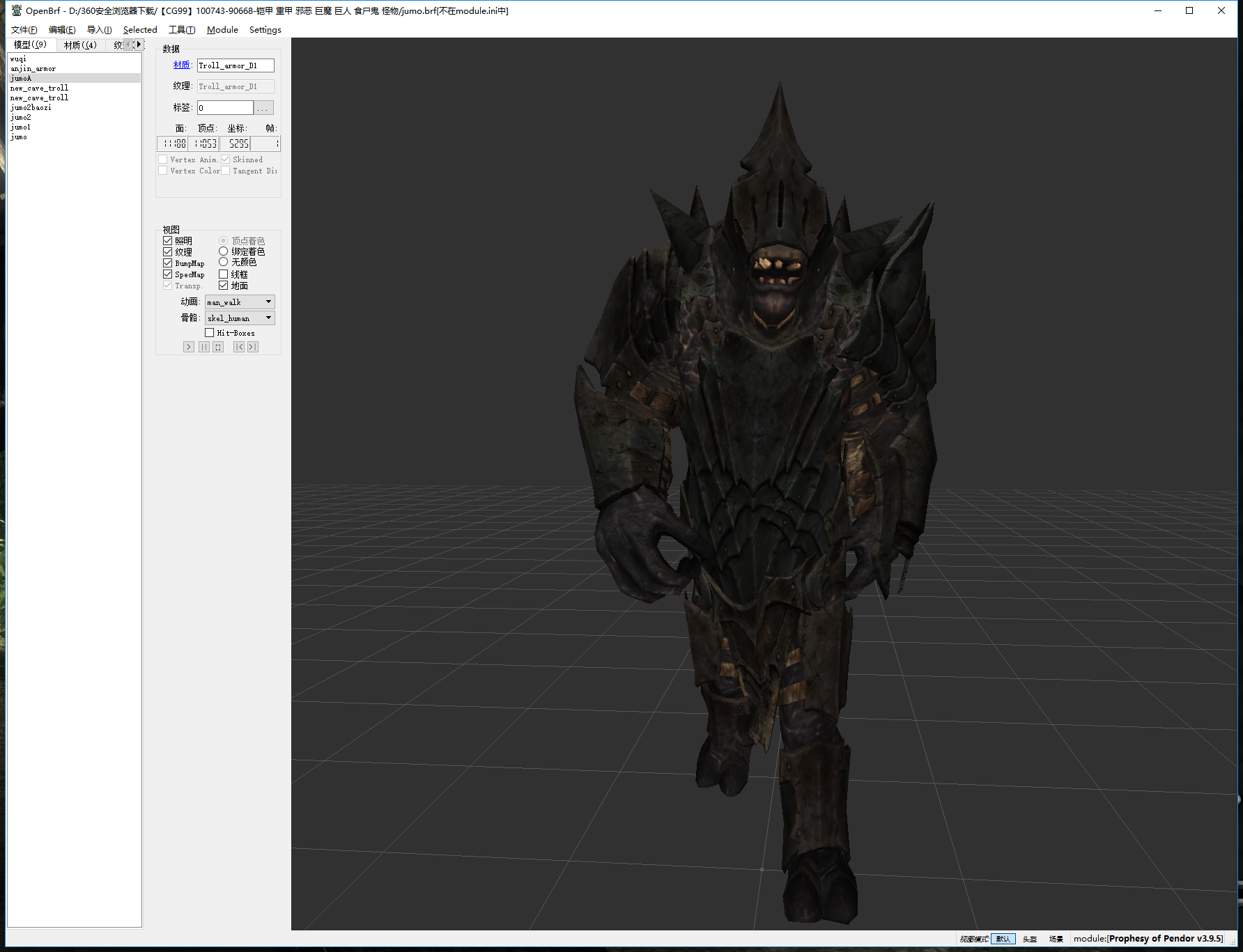
Task: Click the greyed 纹理 field Troll_armor_D1
Action: click(x=236, y=86)
